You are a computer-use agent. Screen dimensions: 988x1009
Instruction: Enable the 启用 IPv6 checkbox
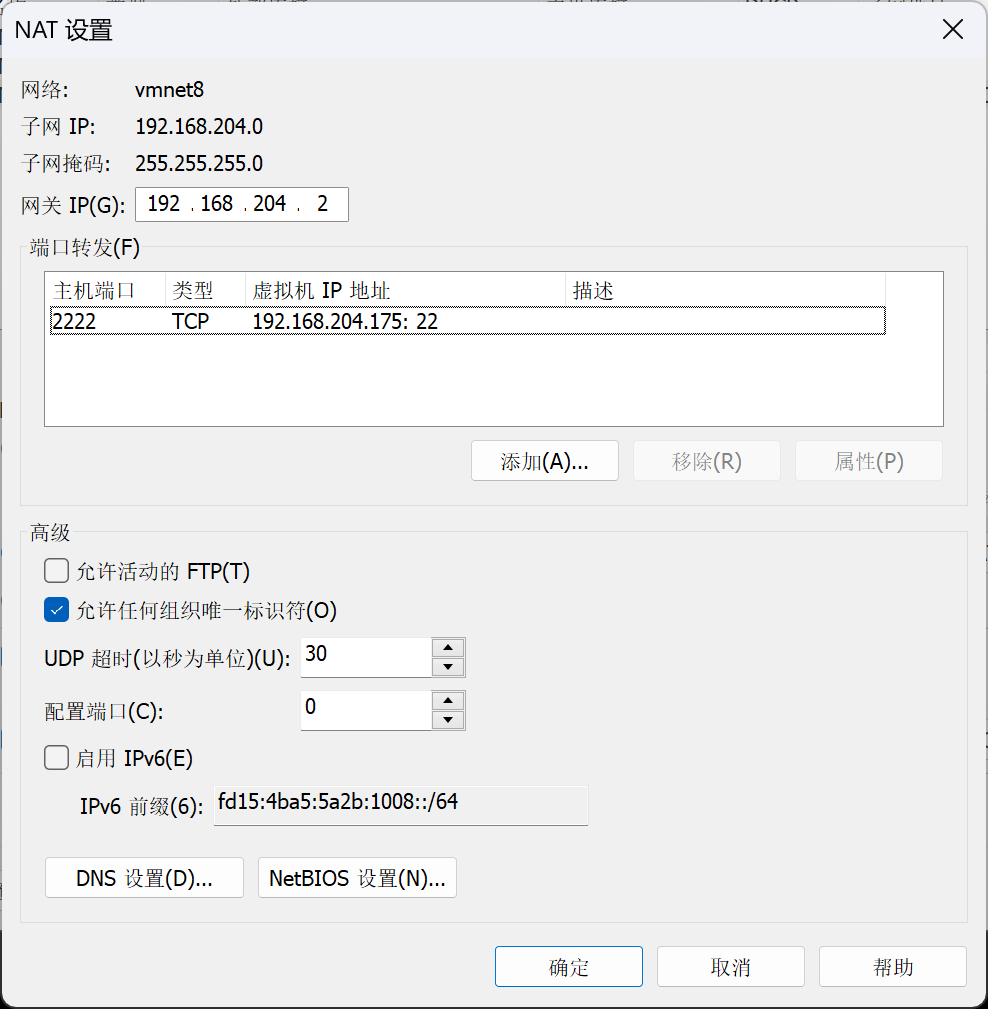point(57,758)
